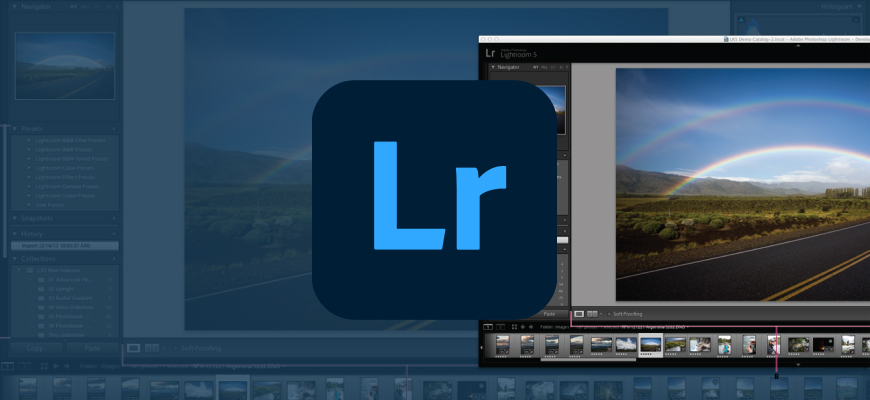Expand the Snapshots panel in the background window
Image resolution: width=870 pixels, height=400 pixels.
click(x=15, y=219)
